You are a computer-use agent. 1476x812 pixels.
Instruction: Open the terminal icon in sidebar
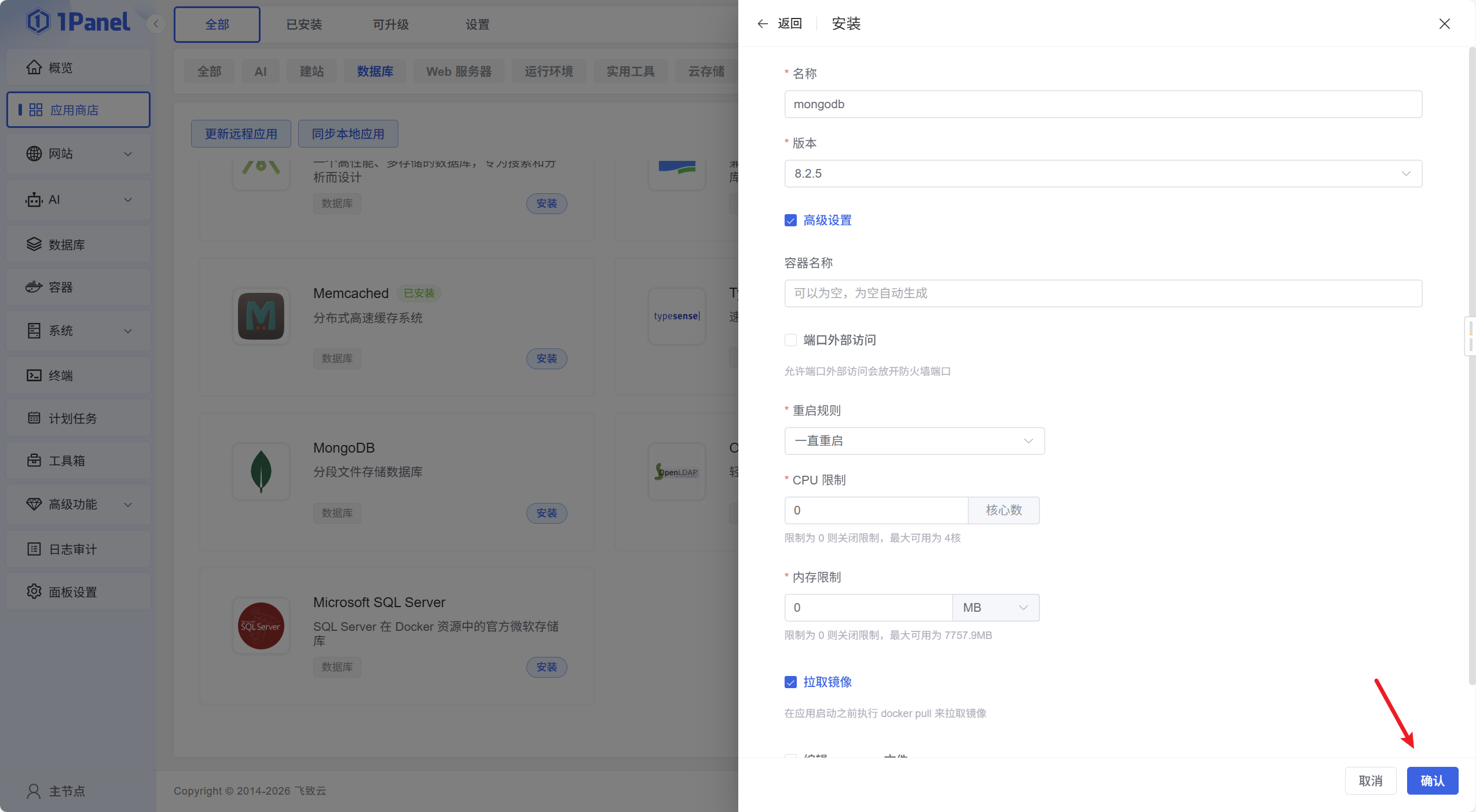point(34,376)
